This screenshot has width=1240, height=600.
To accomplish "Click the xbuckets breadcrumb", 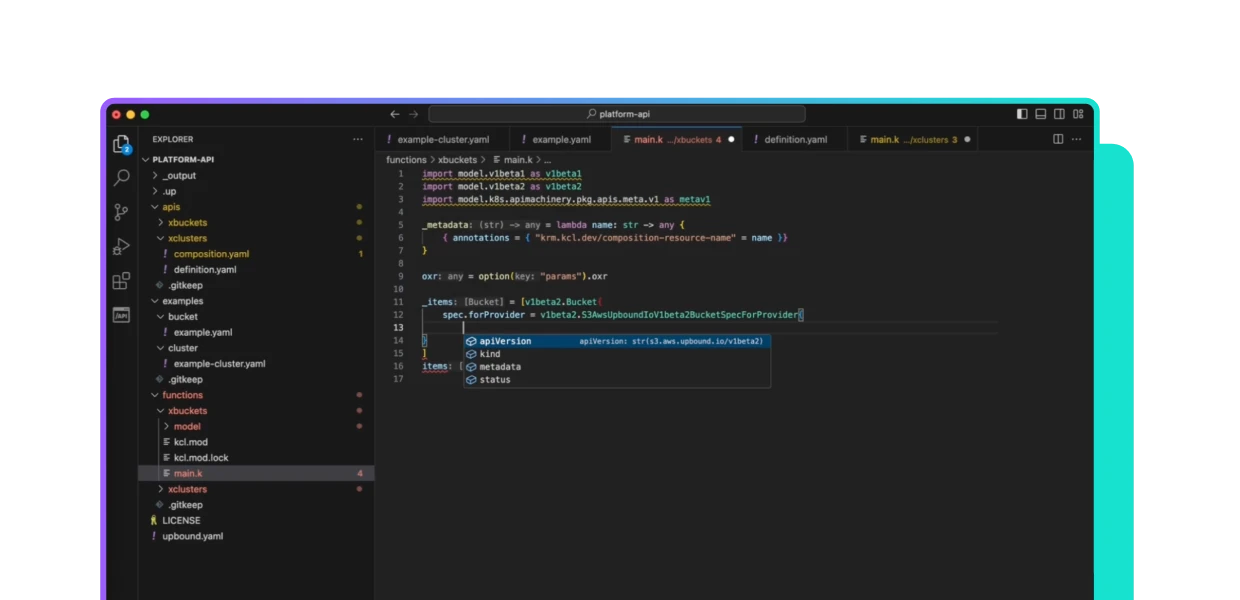I will [x=458, y=160].
